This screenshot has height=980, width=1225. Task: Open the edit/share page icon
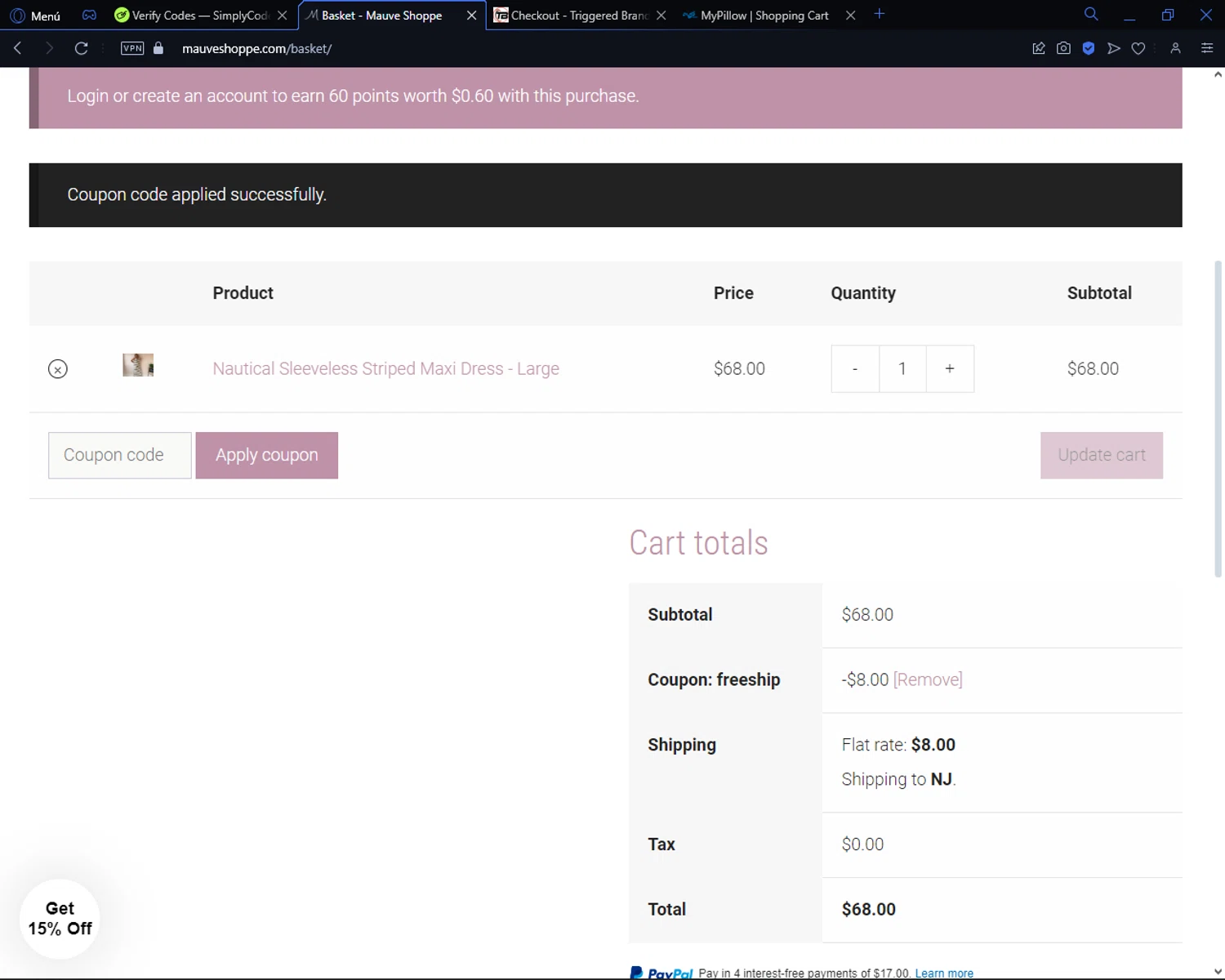tap(1039, 48)
